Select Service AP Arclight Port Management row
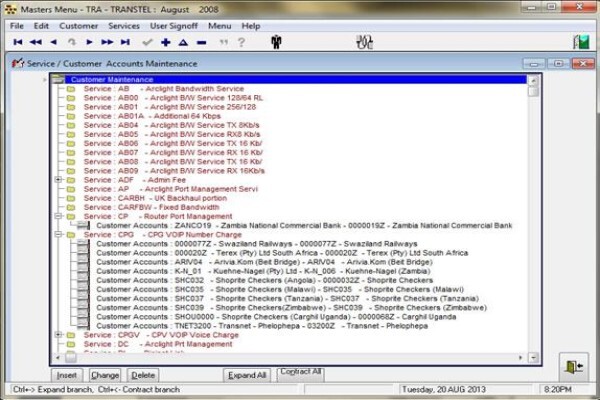 (x=171, y=189)
